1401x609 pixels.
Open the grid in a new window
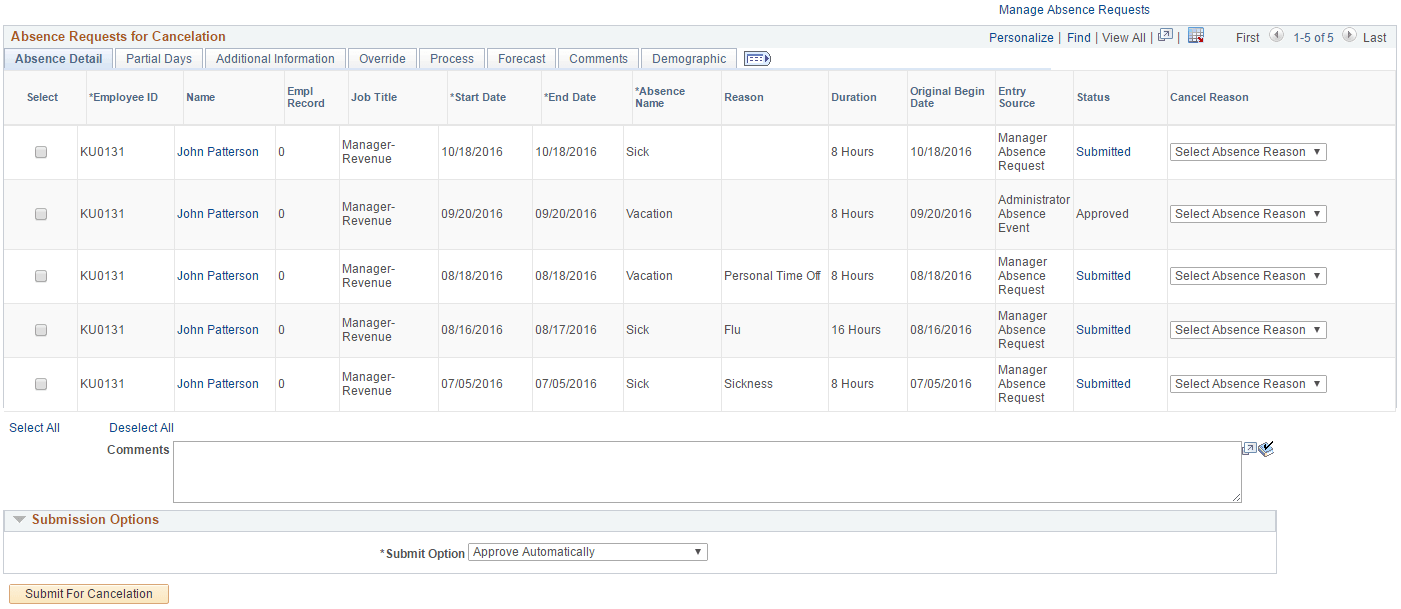1165,36
